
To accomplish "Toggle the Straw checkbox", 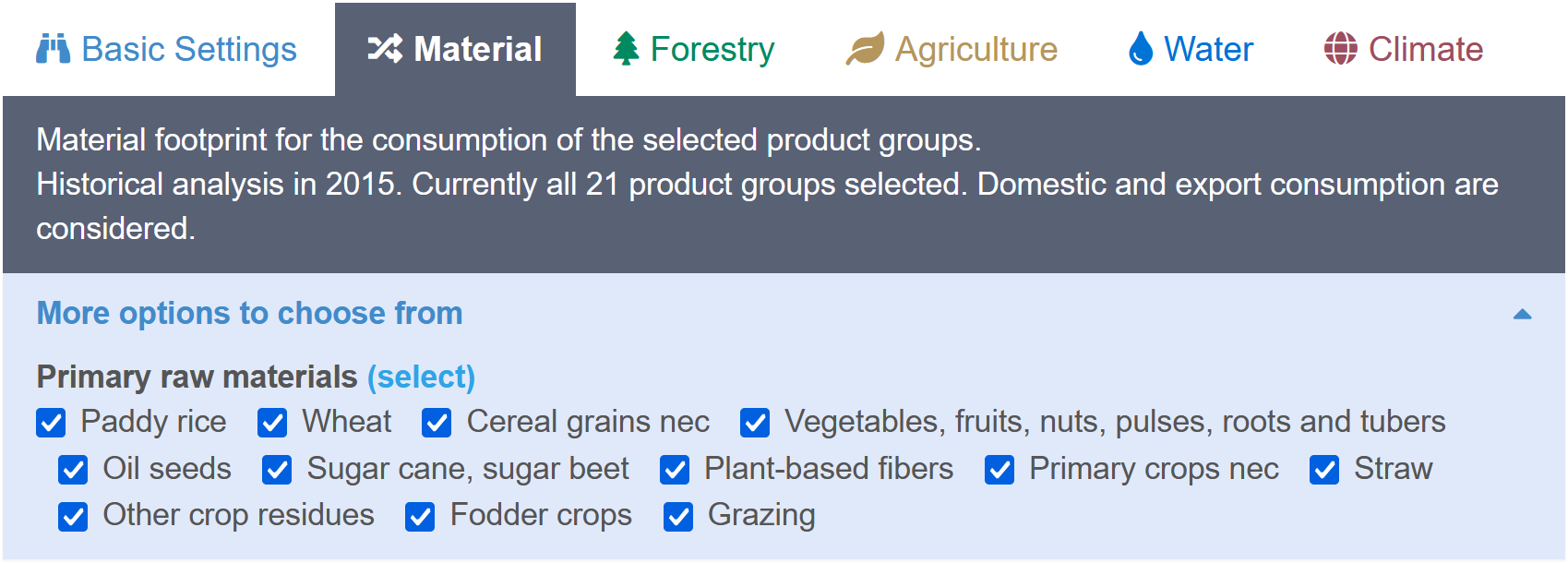I will (x=1324, y=470).
